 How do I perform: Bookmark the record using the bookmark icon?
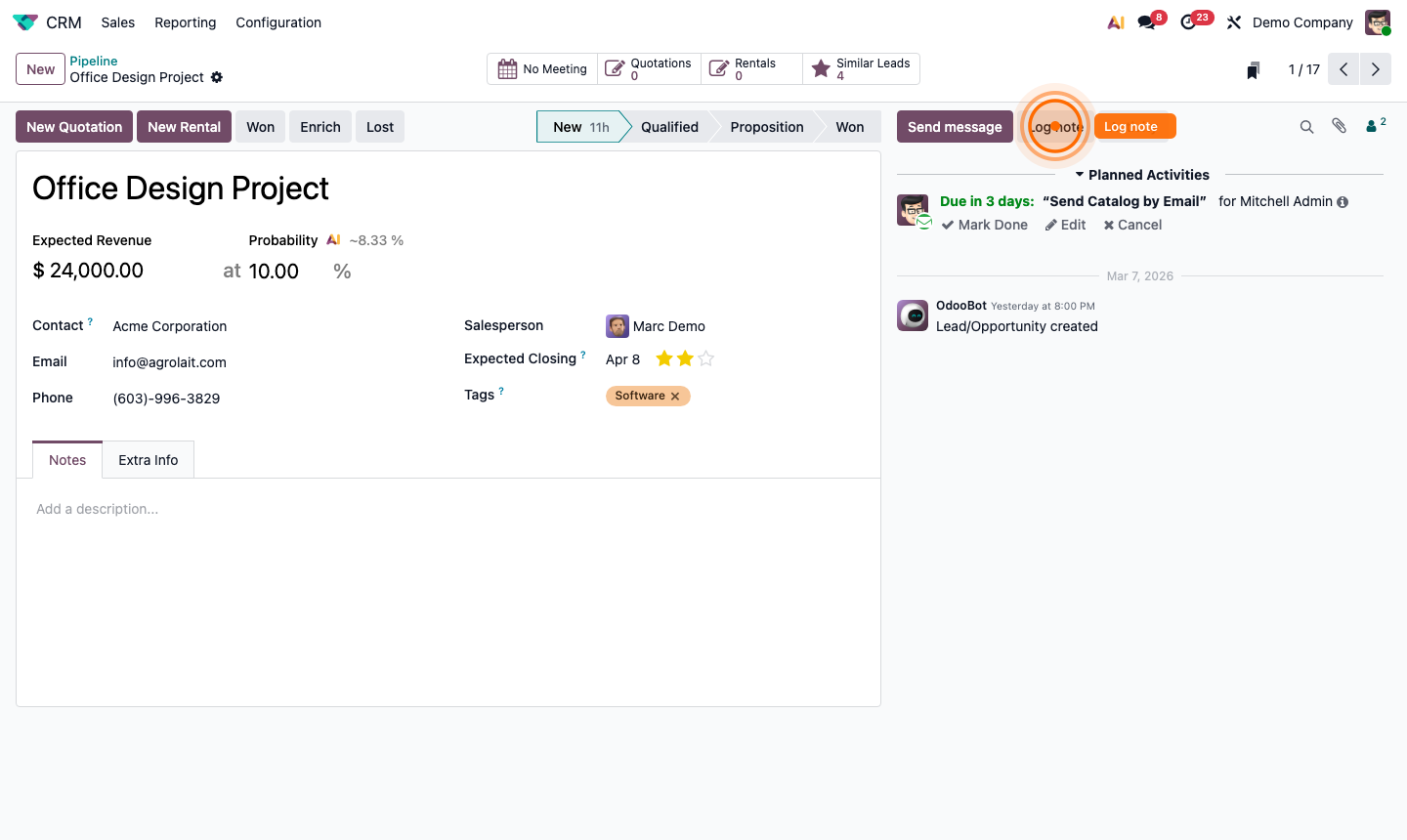click(1253, 69)
